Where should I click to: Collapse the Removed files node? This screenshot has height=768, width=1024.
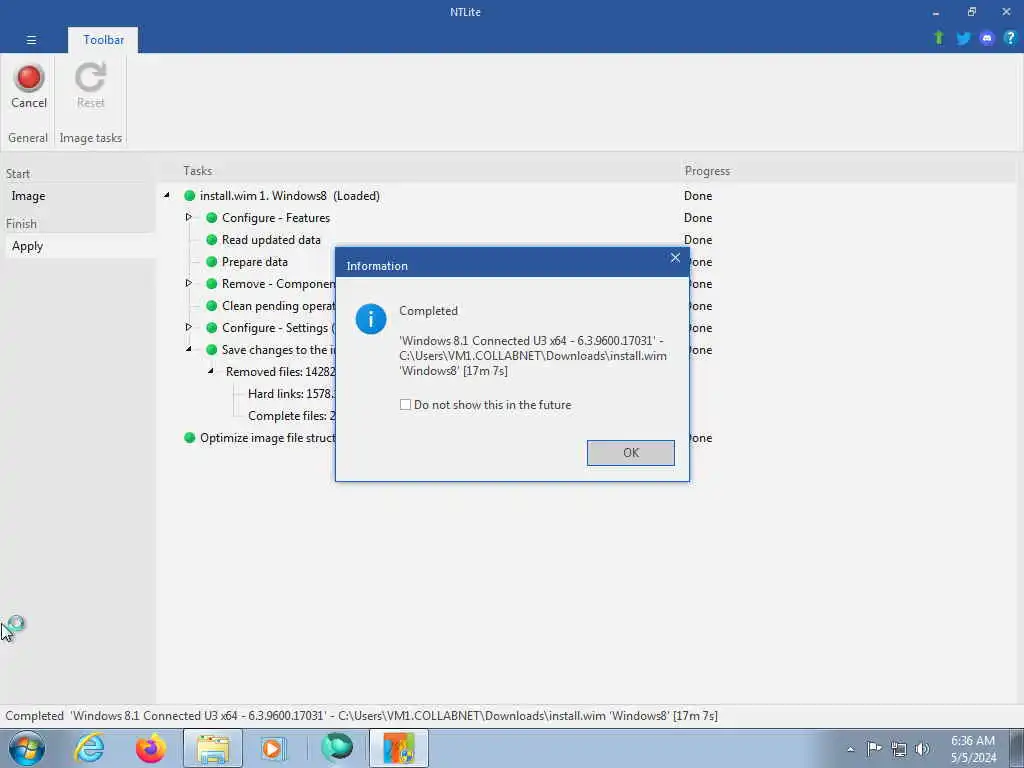[210, 371]
